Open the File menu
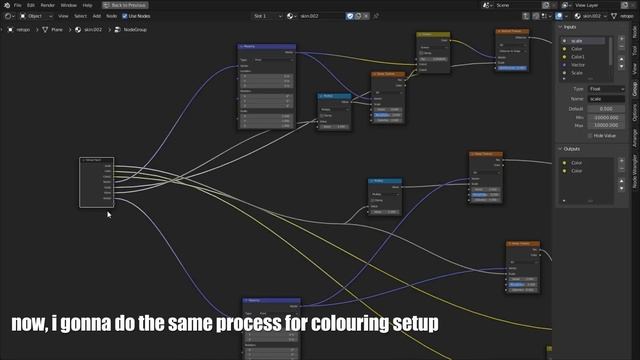This screenshot has height=360, width=640. click(18, 5)
